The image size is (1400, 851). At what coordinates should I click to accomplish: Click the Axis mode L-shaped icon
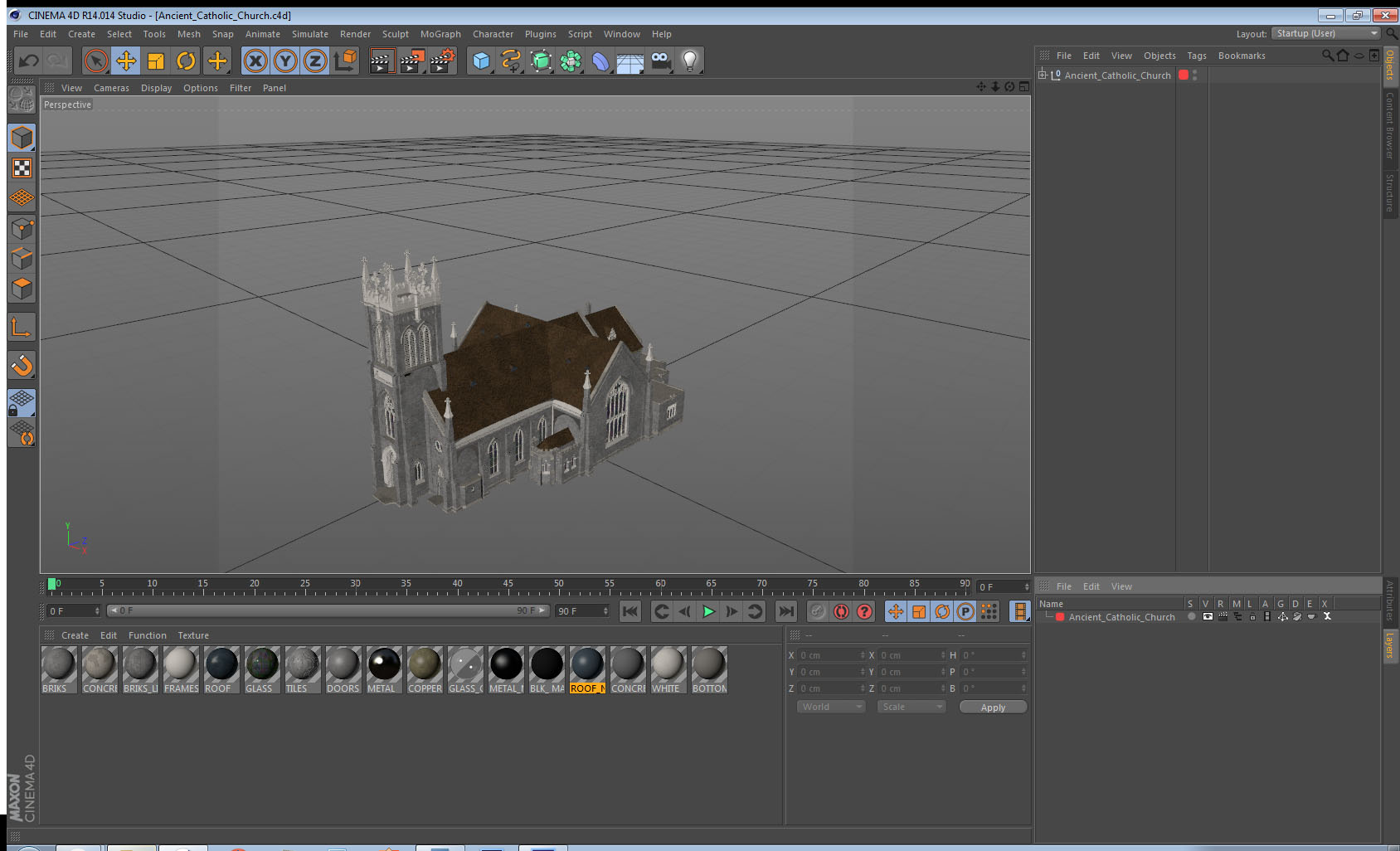pos(22,328)
